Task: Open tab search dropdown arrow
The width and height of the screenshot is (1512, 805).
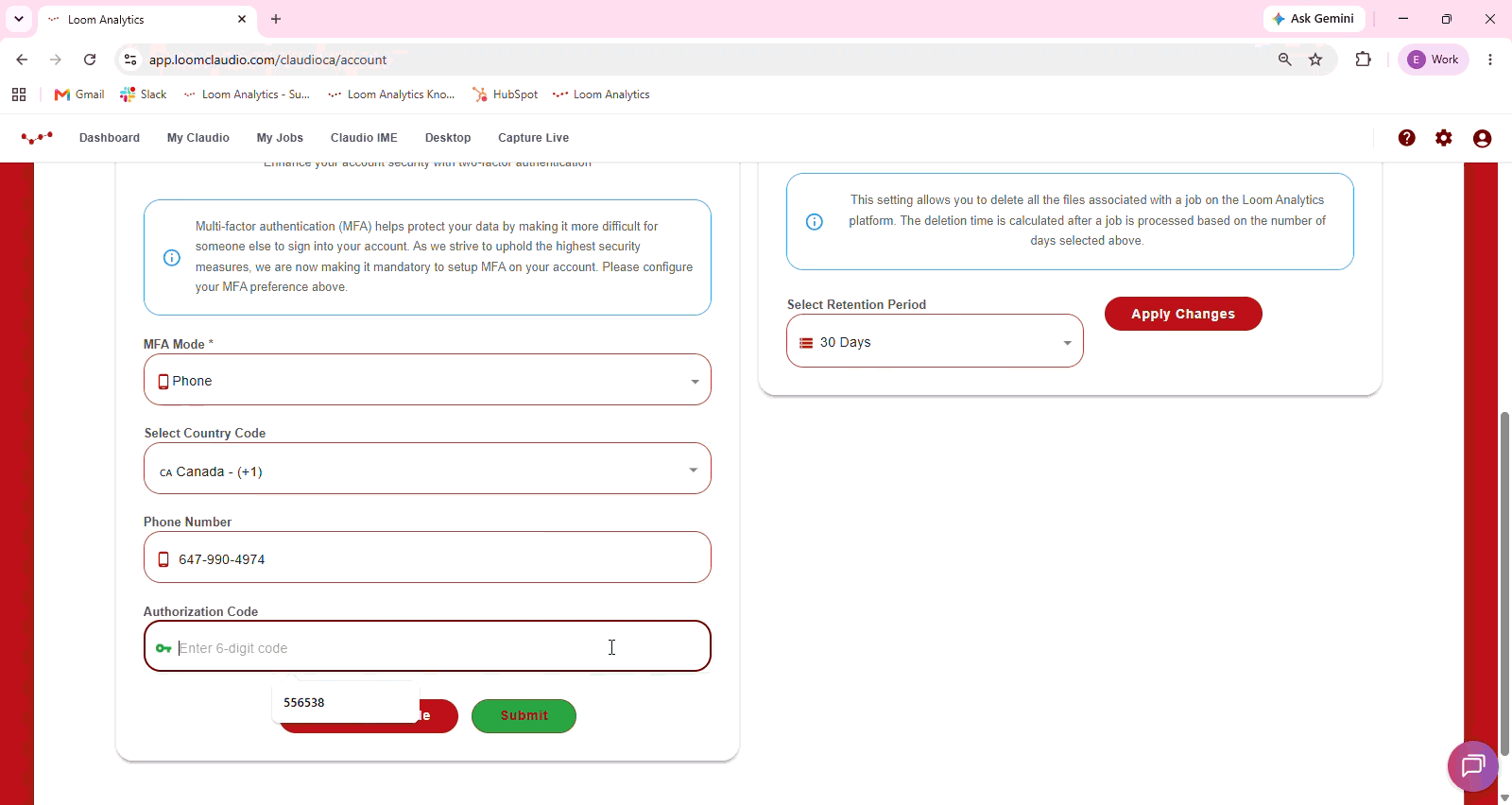Action: click(18, 19)
